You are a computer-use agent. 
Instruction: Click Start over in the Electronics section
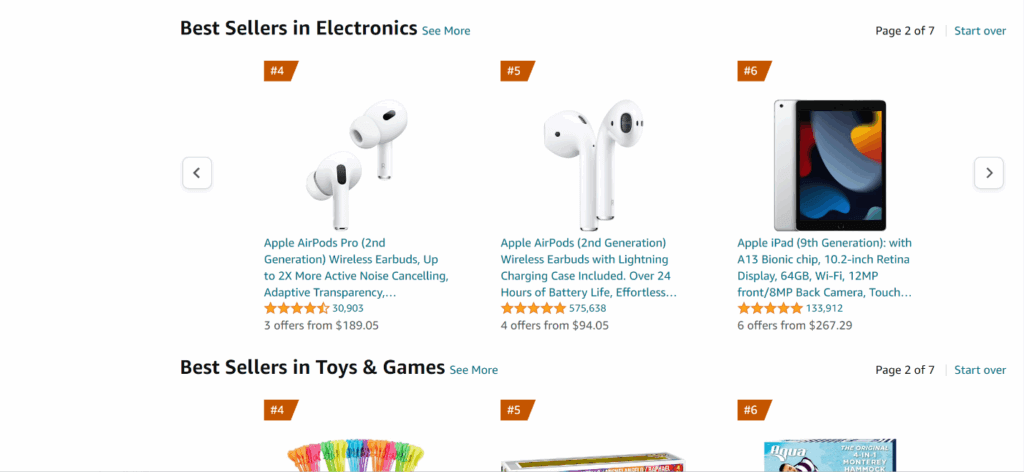point(980,31)
